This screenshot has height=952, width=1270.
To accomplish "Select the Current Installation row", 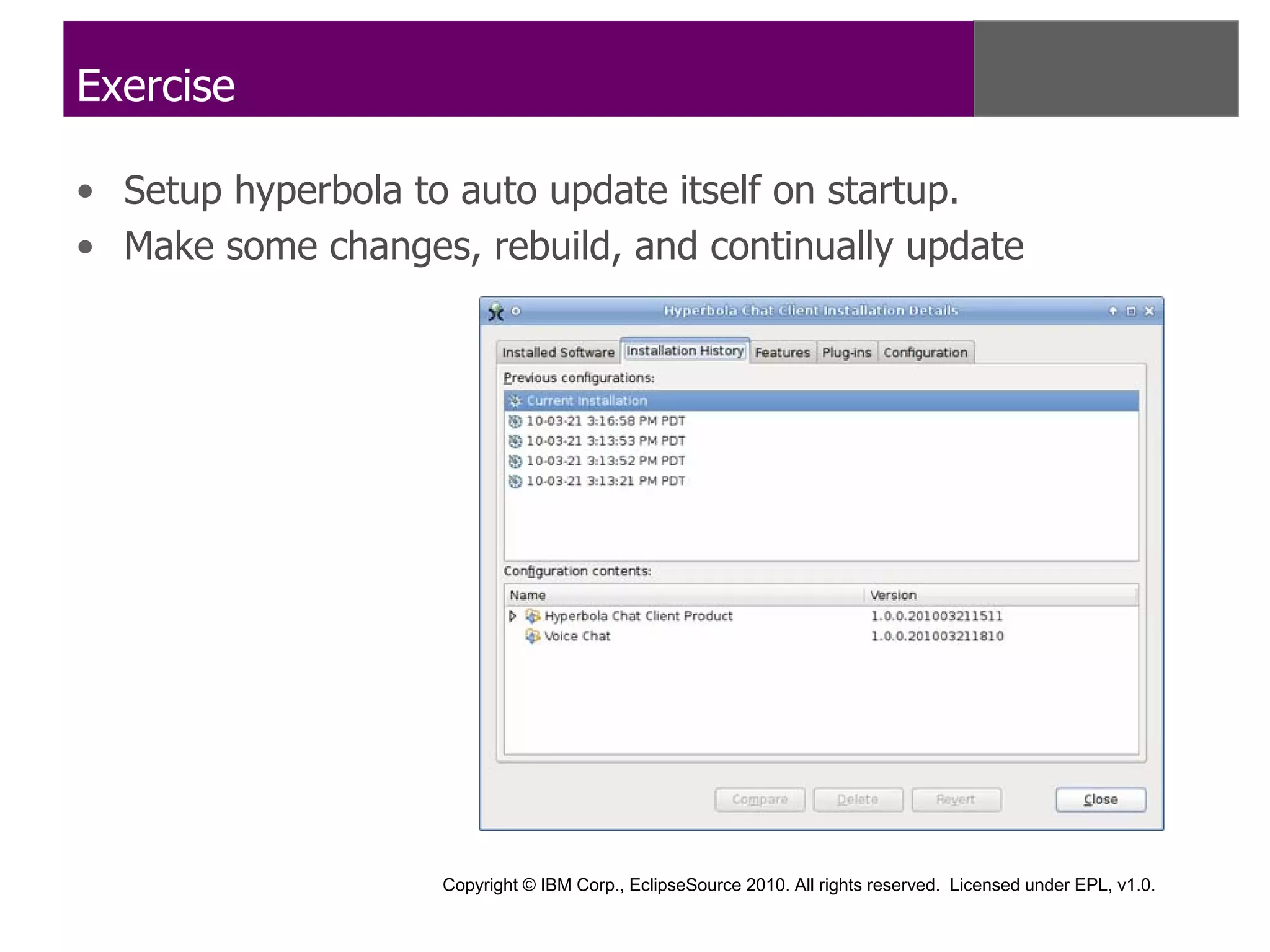I will click(821, 400).
